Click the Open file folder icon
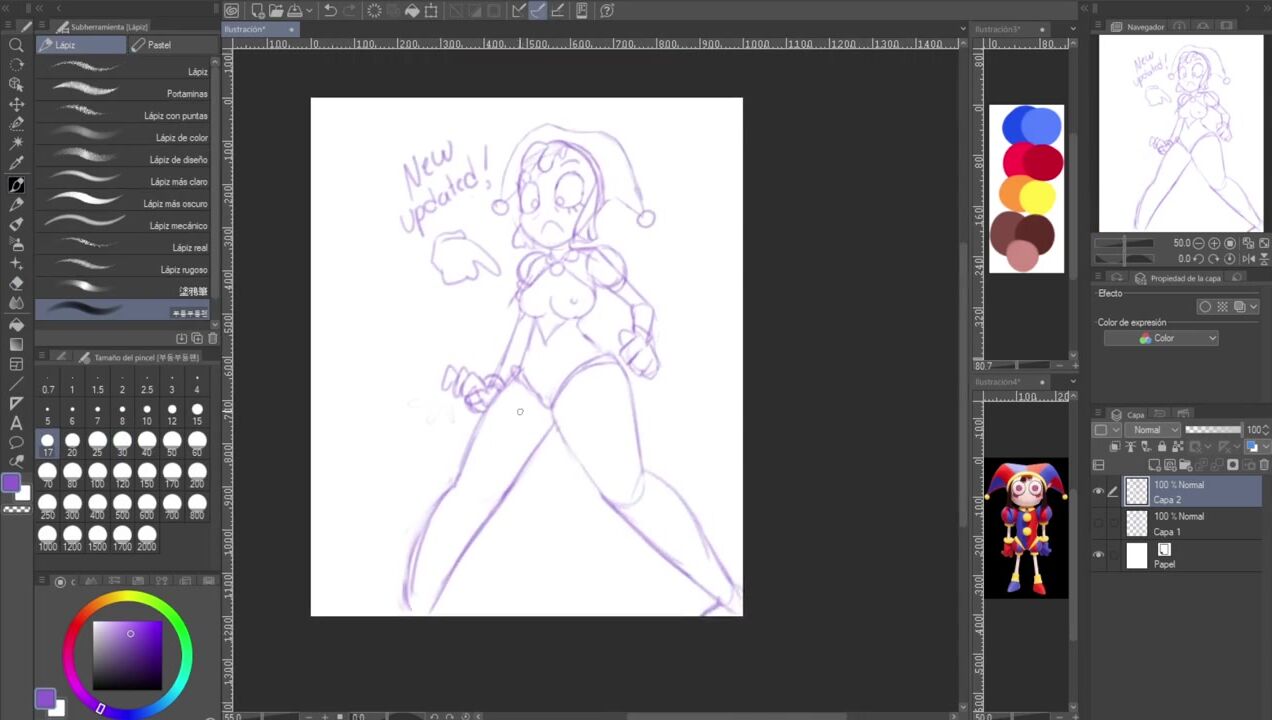1272x720 pixels. coord(276,11)
